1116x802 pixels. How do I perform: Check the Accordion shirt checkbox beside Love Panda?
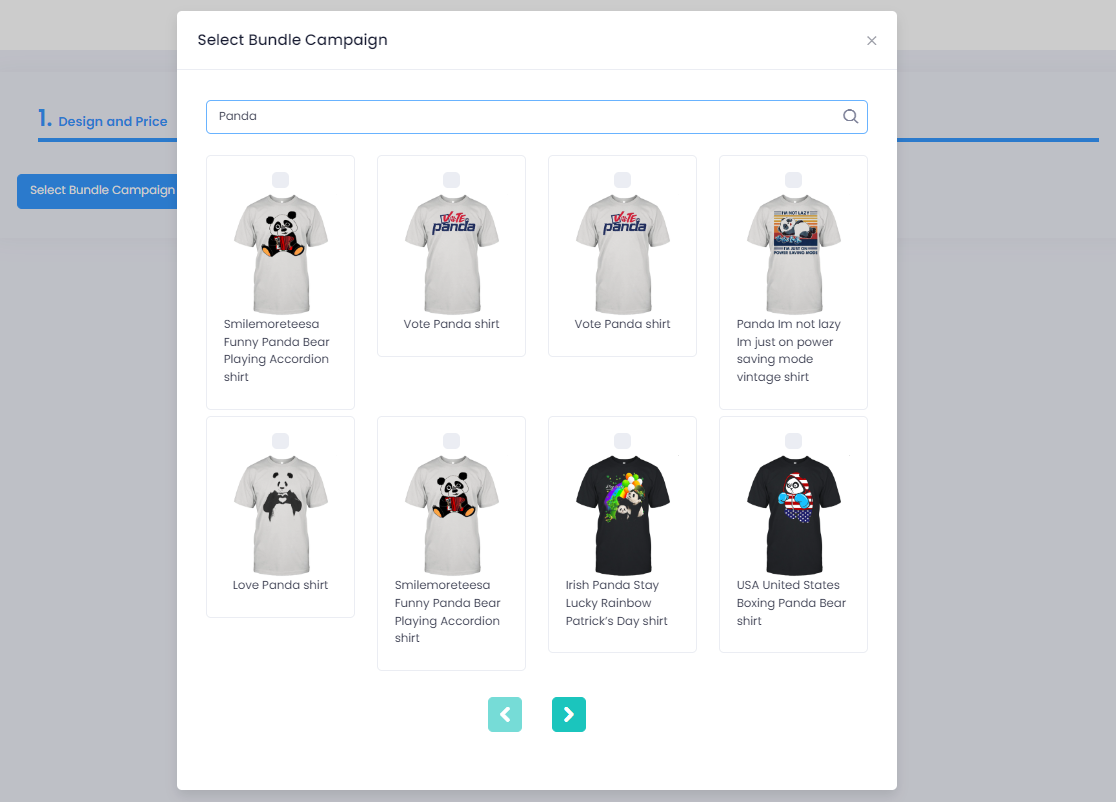[x=451, y=441]
